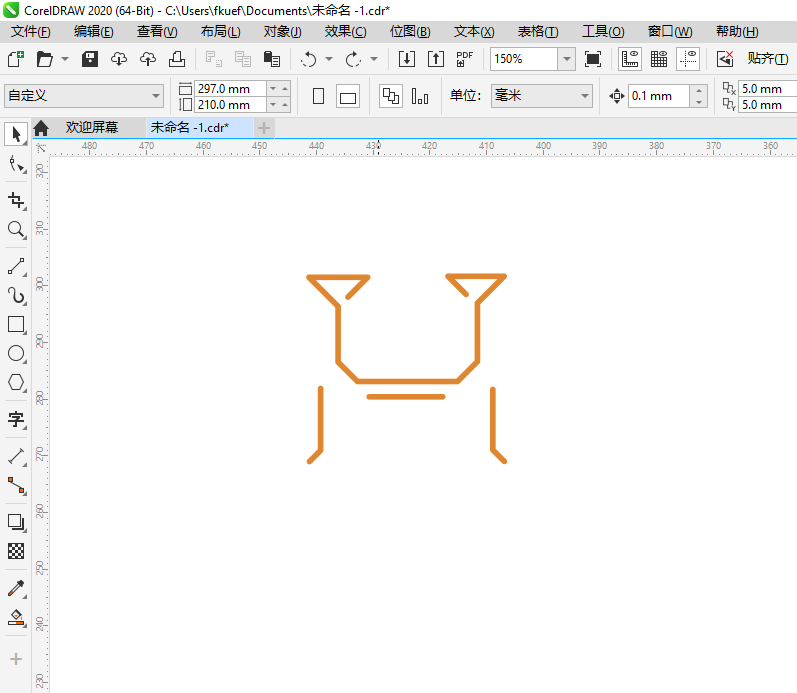Viewport: 797px width, 693px height.
Task: Open the 150% zoom level dropdown
Action: (x=566, y=59)
